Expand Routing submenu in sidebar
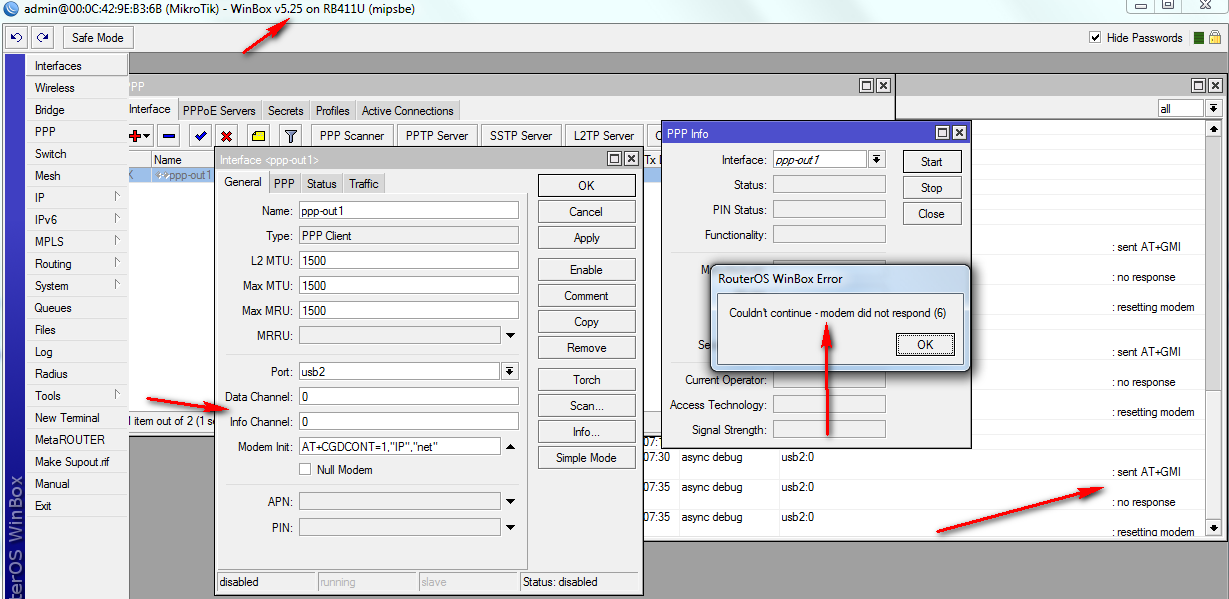The width and height of the screenshot is (1229, 599). coord(77,264)
